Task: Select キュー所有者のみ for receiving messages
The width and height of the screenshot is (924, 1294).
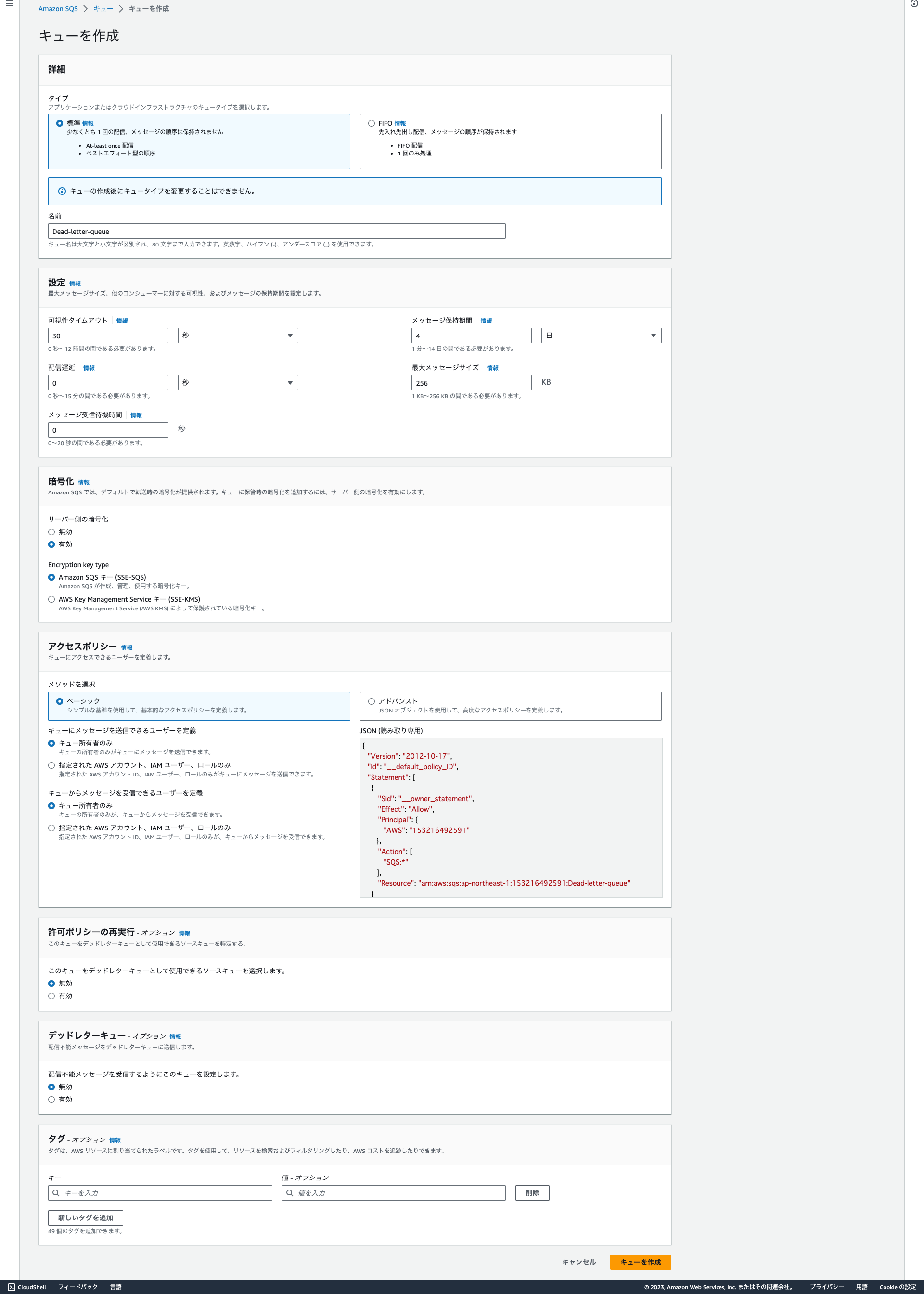Action: (x=52, y=806)
